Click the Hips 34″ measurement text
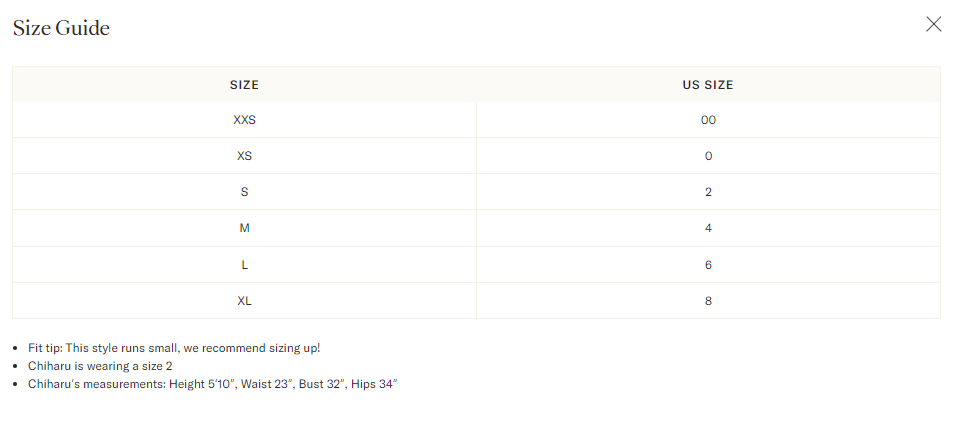957x427 pixels. click(374, 384)
